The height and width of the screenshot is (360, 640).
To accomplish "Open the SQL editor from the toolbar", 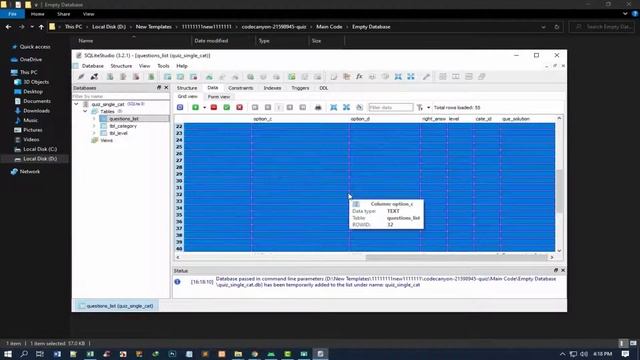I will click(x=333, y=77).
